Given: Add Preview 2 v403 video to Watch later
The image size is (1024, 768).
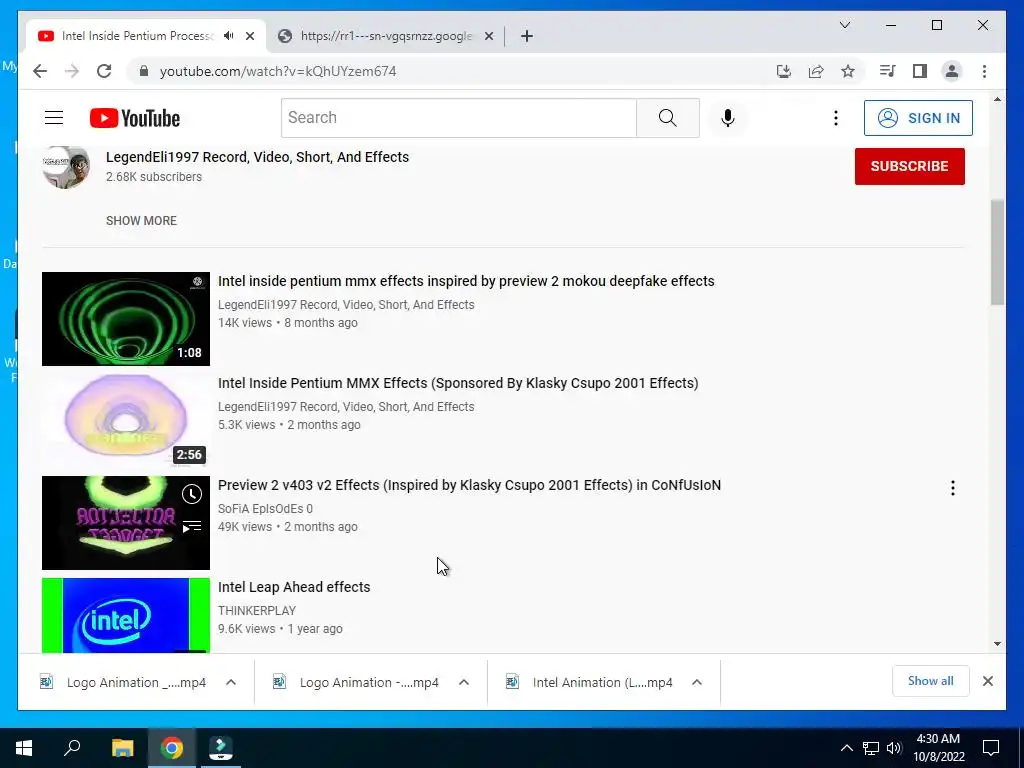Looking at the screenshot, I should tap(191, 494).
